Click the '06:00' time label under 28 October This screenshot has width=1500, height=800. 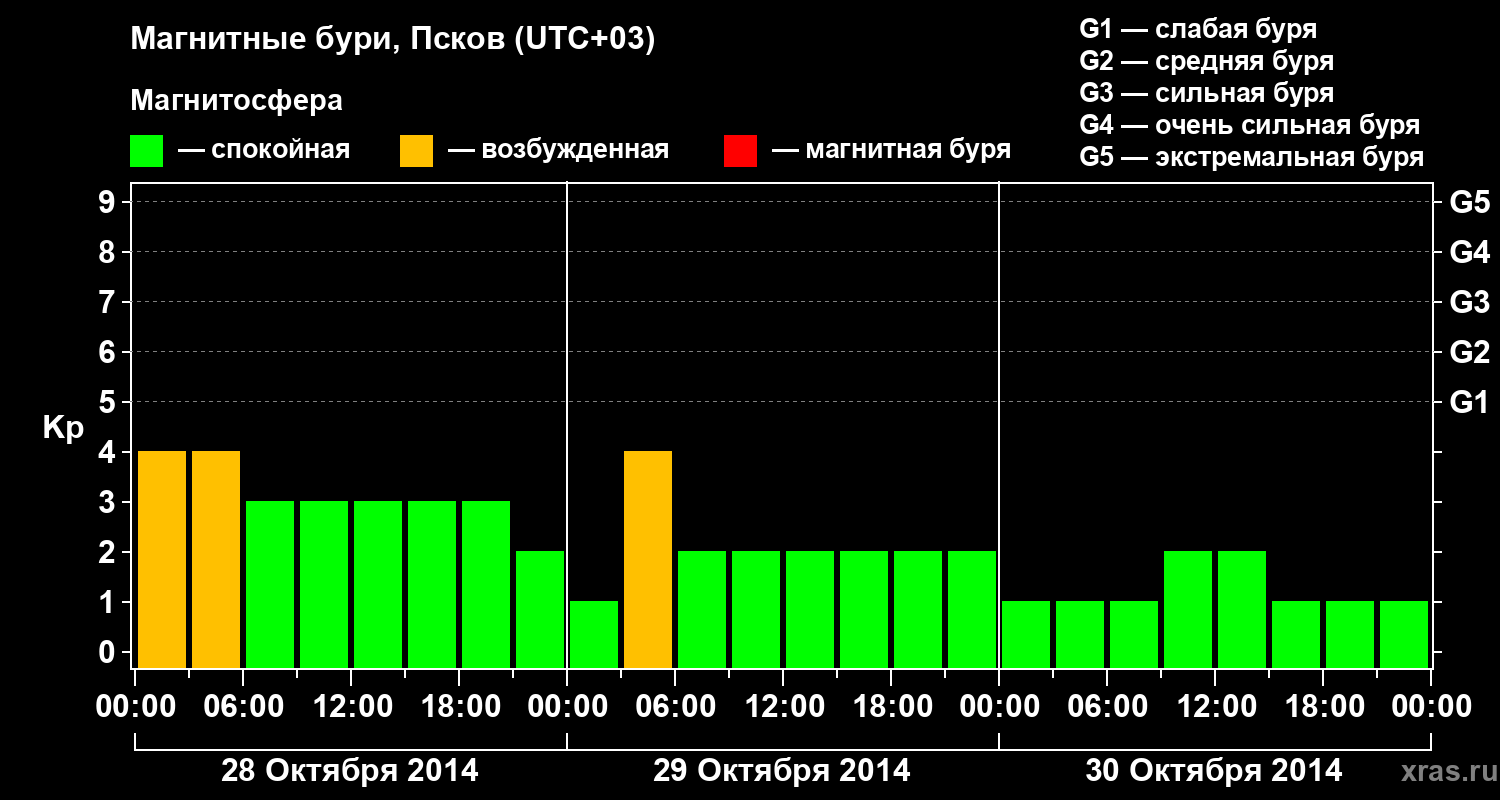coord(243,707)
